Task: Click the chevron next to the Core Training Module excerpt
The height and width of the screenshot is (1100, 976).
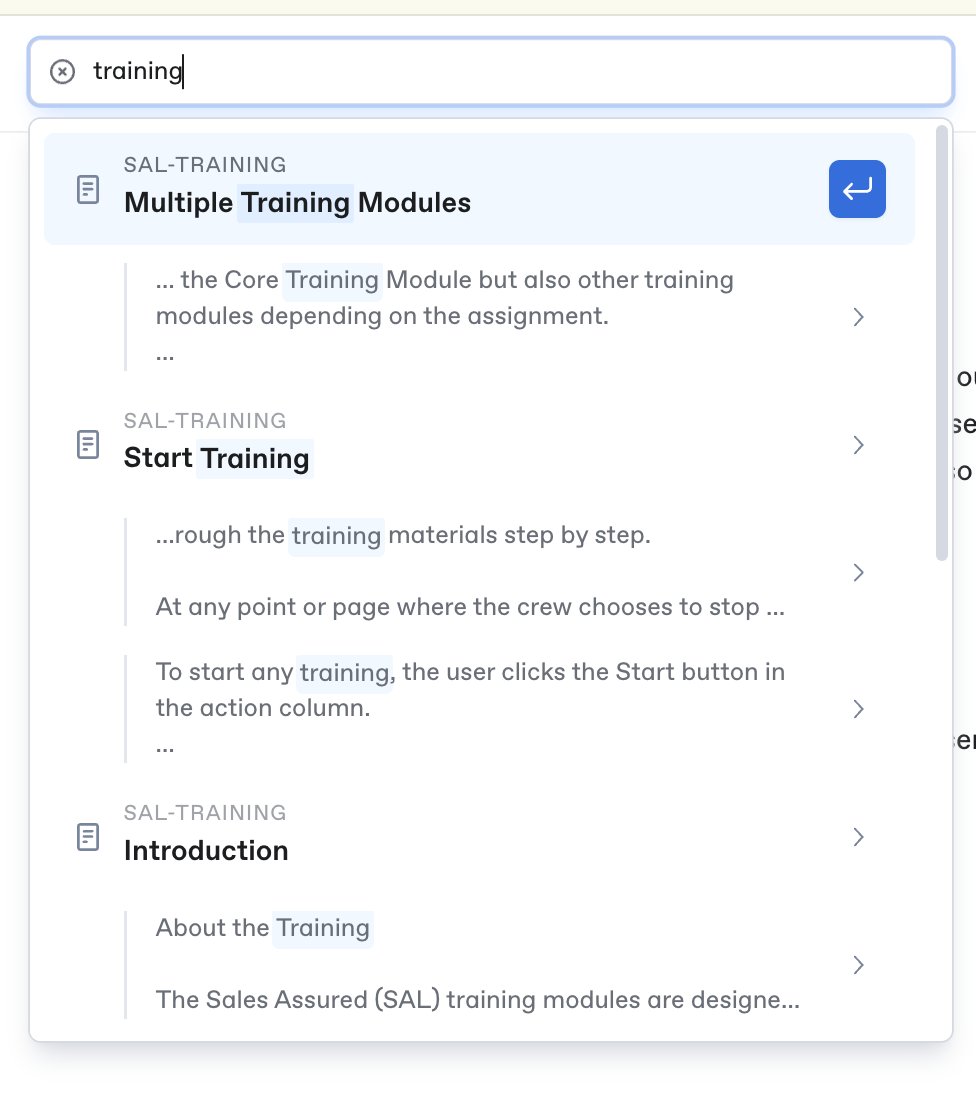Action: pyautogui.click(x=858, y=317)
